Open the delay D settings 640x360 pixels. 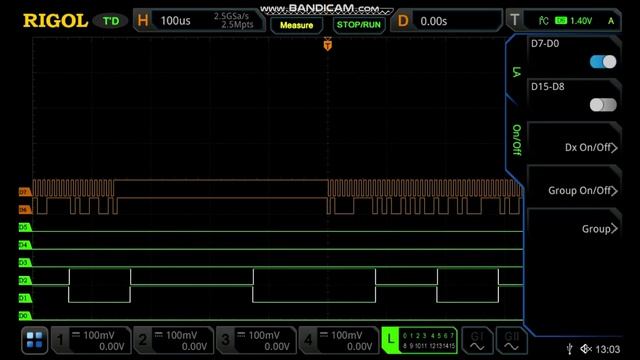click(x=403, y=20)
